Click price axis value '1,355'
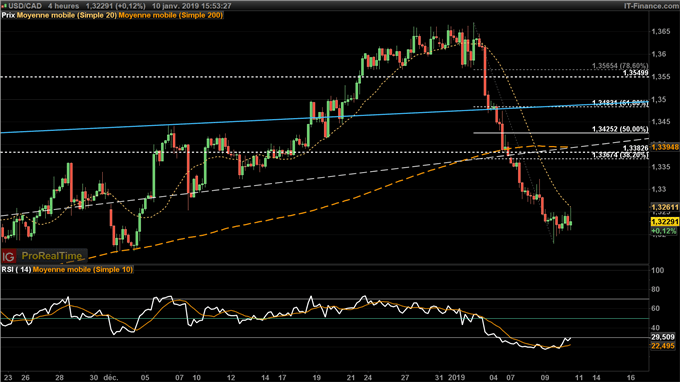This screenshot has width=680, height=382. tap(660, 76)
